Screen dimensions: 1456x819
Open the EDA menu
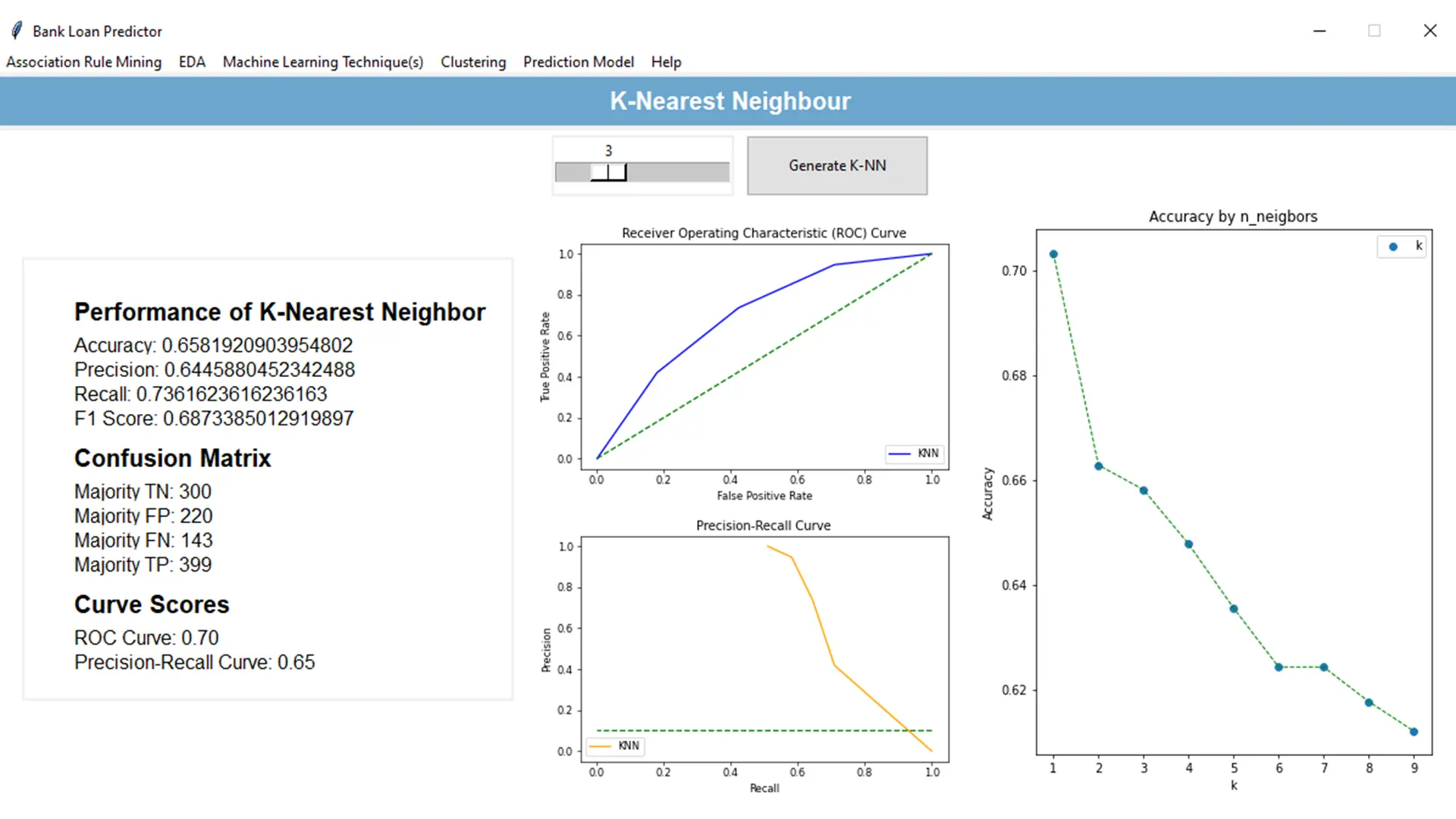[x=192, y=61]
